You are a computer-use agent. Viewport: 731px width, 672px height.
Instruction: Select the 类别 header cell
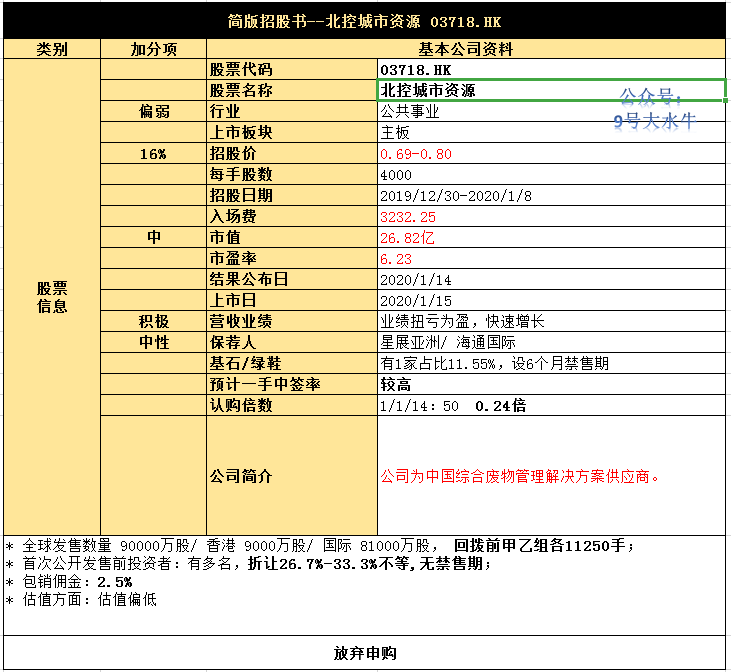click(x=52, y=49)
